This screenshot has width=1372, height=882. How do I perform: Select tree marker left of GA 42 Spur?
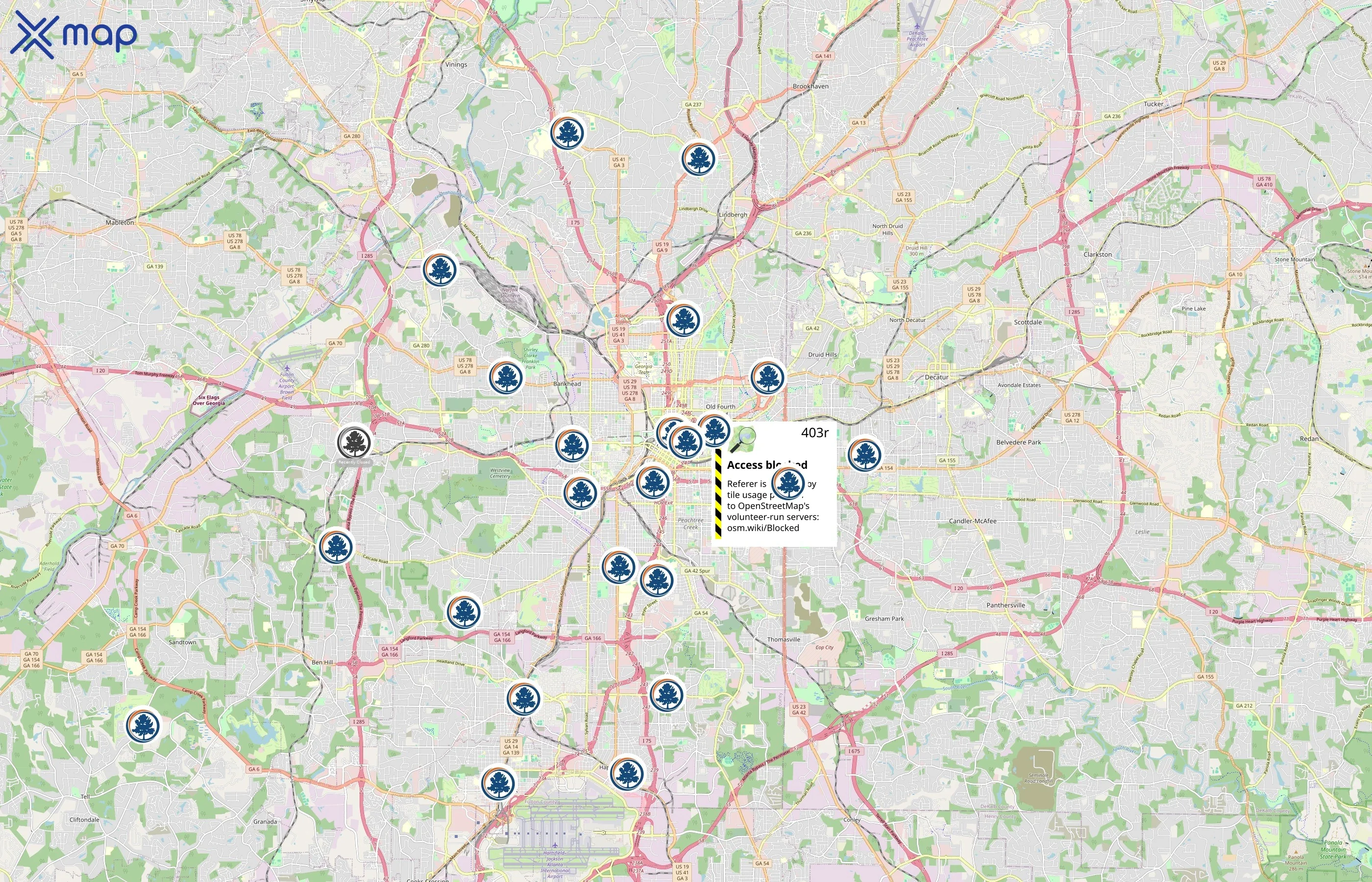tap(657, 580)
